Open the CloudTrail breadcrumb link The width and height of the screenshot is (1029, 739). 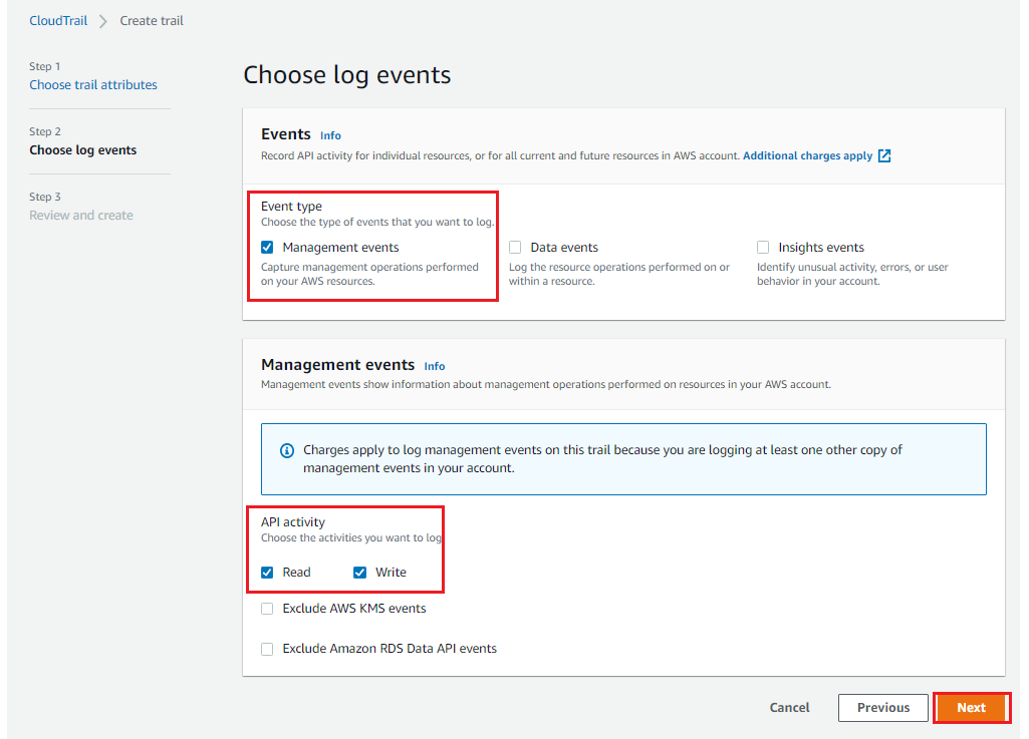[x=58, y=20]
